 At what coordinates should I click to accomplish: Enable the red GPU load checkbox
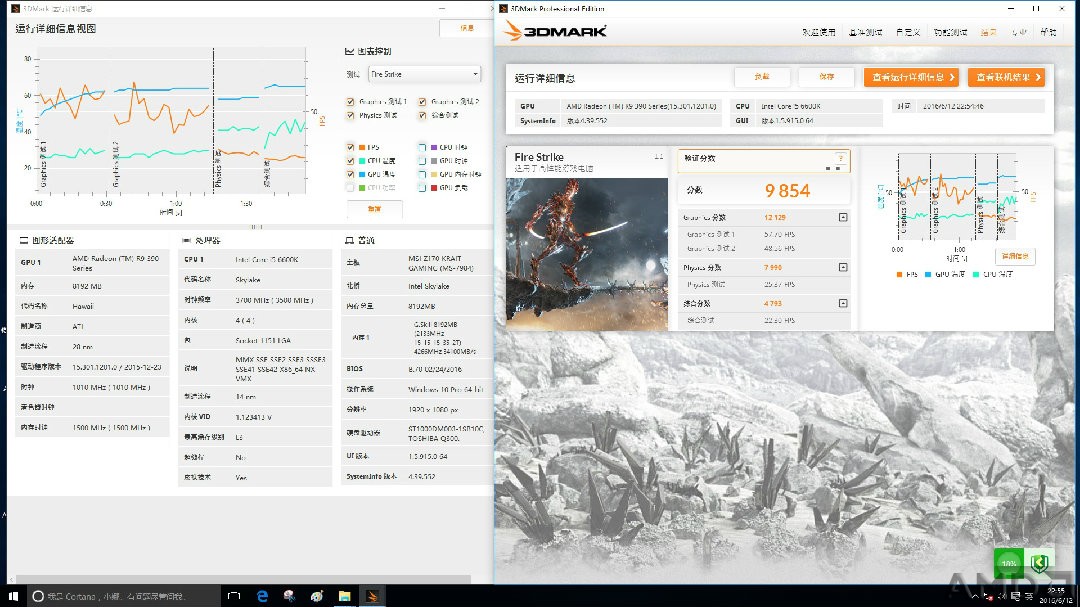422,188
